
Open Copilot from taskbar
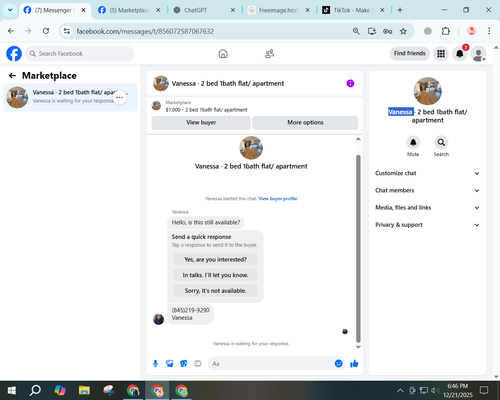(60, 390)
